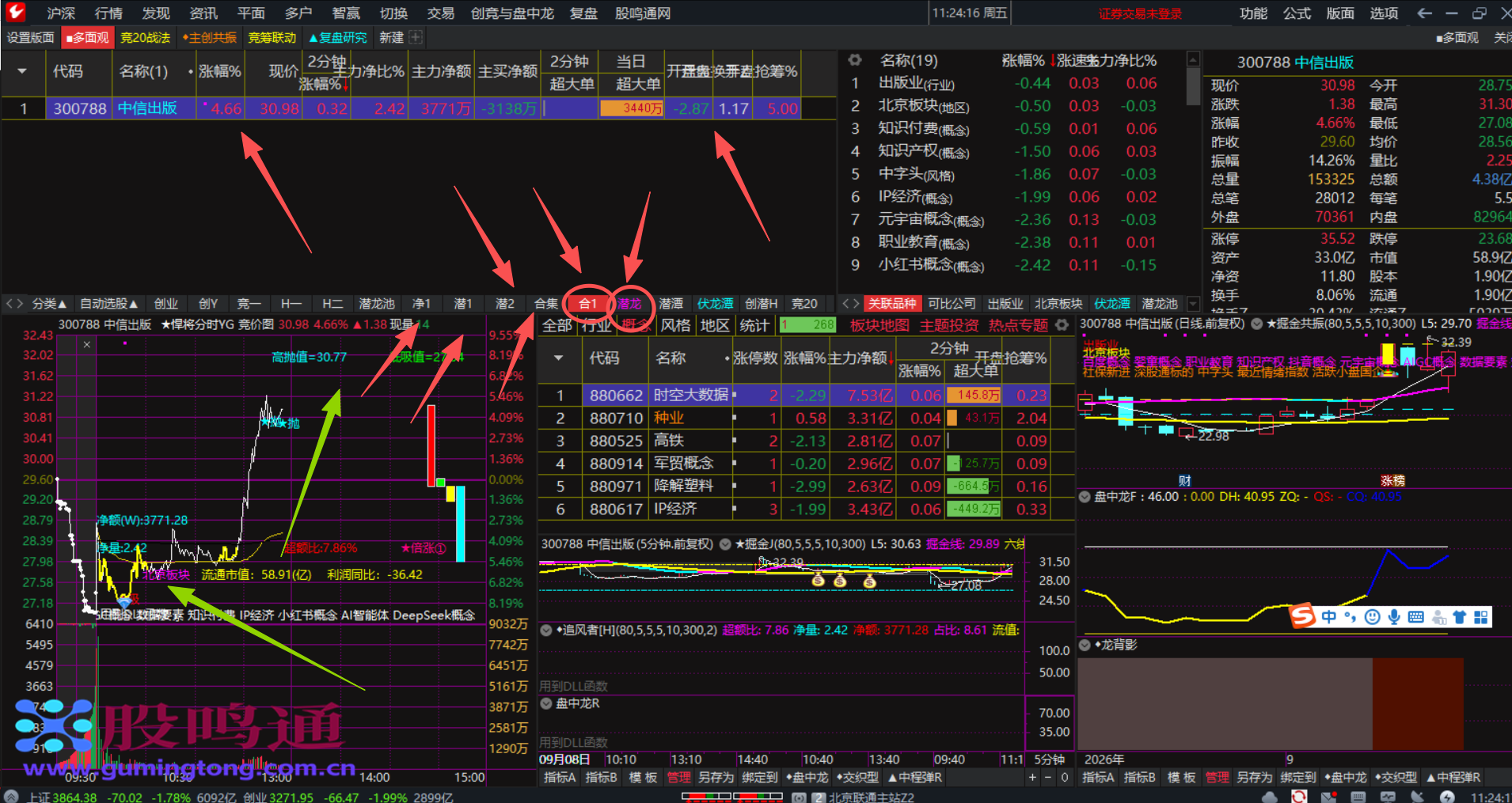Click the Sogou microphone voice input icon
The image size is (1512, 803).
(1394, 617)
